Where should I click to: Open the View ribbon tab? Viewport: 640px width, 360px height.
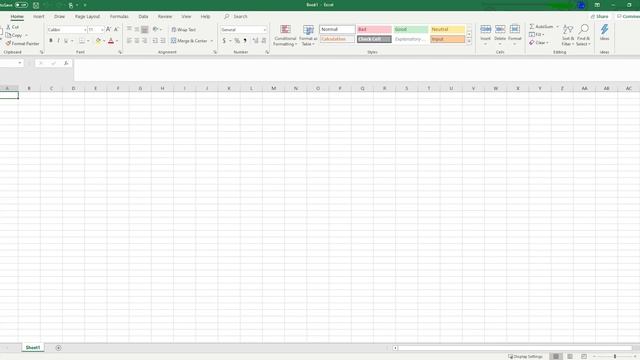186,17
